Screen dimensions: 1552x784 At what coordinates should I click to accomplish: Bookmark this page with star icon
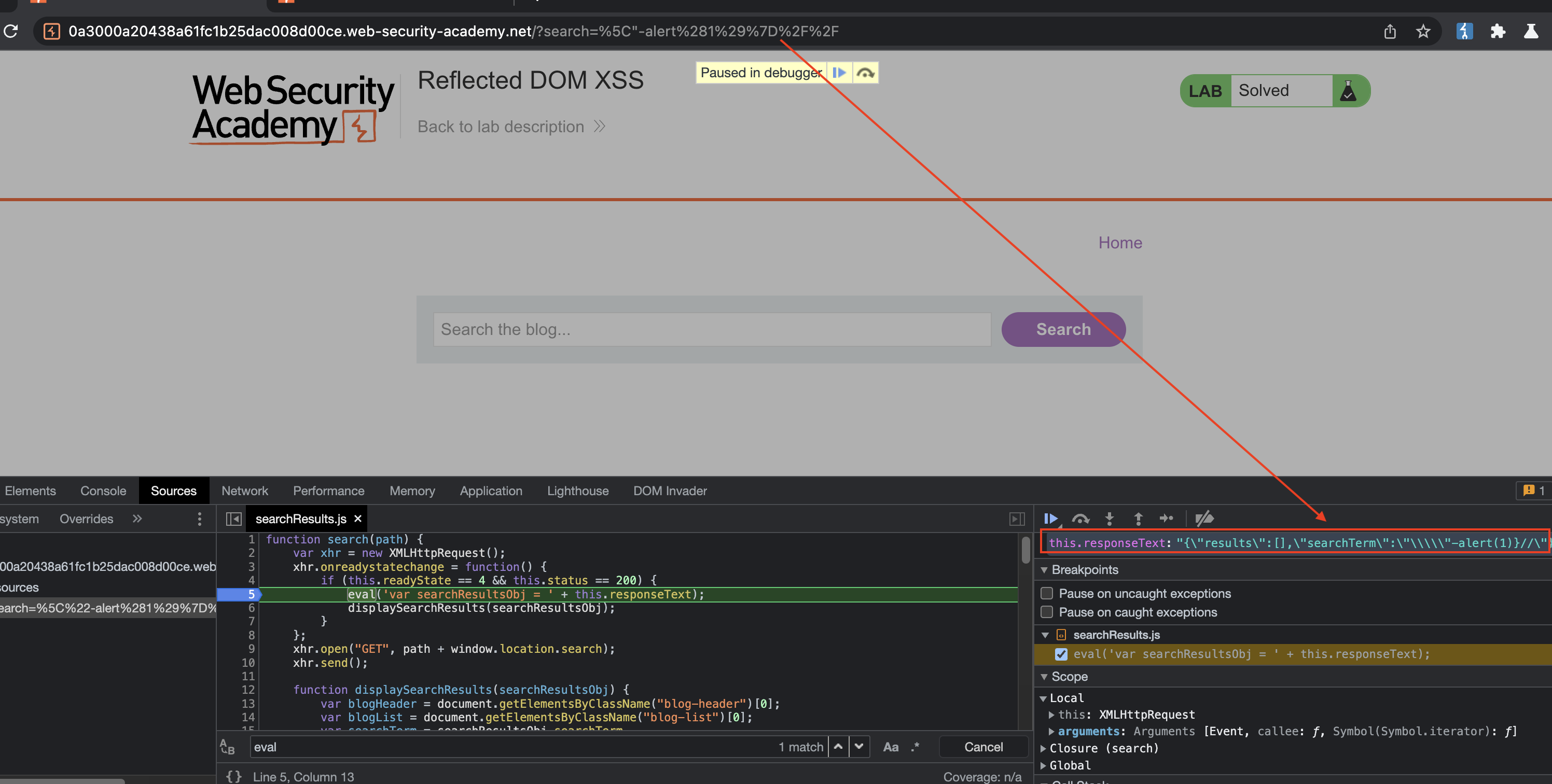1423,31
